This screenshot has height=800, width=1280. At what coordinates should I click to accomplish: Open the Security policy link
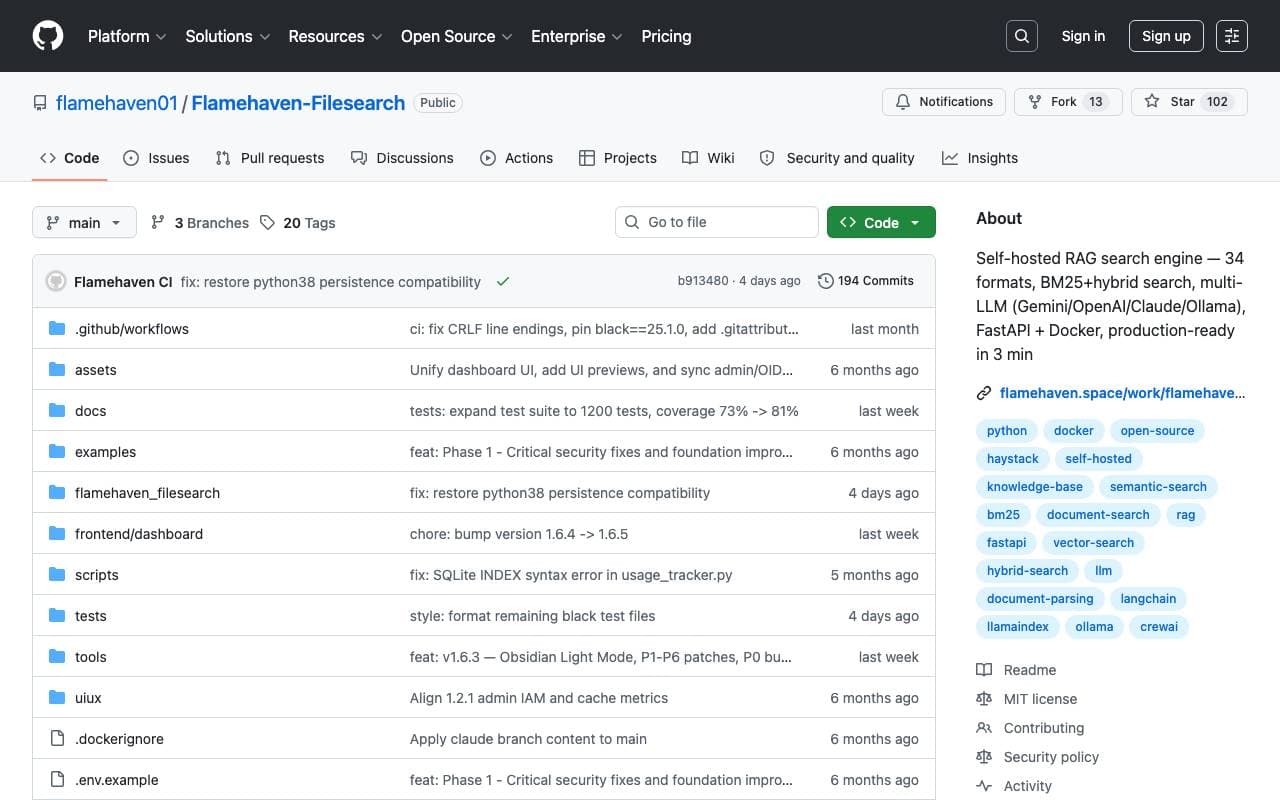(1038, 757)
